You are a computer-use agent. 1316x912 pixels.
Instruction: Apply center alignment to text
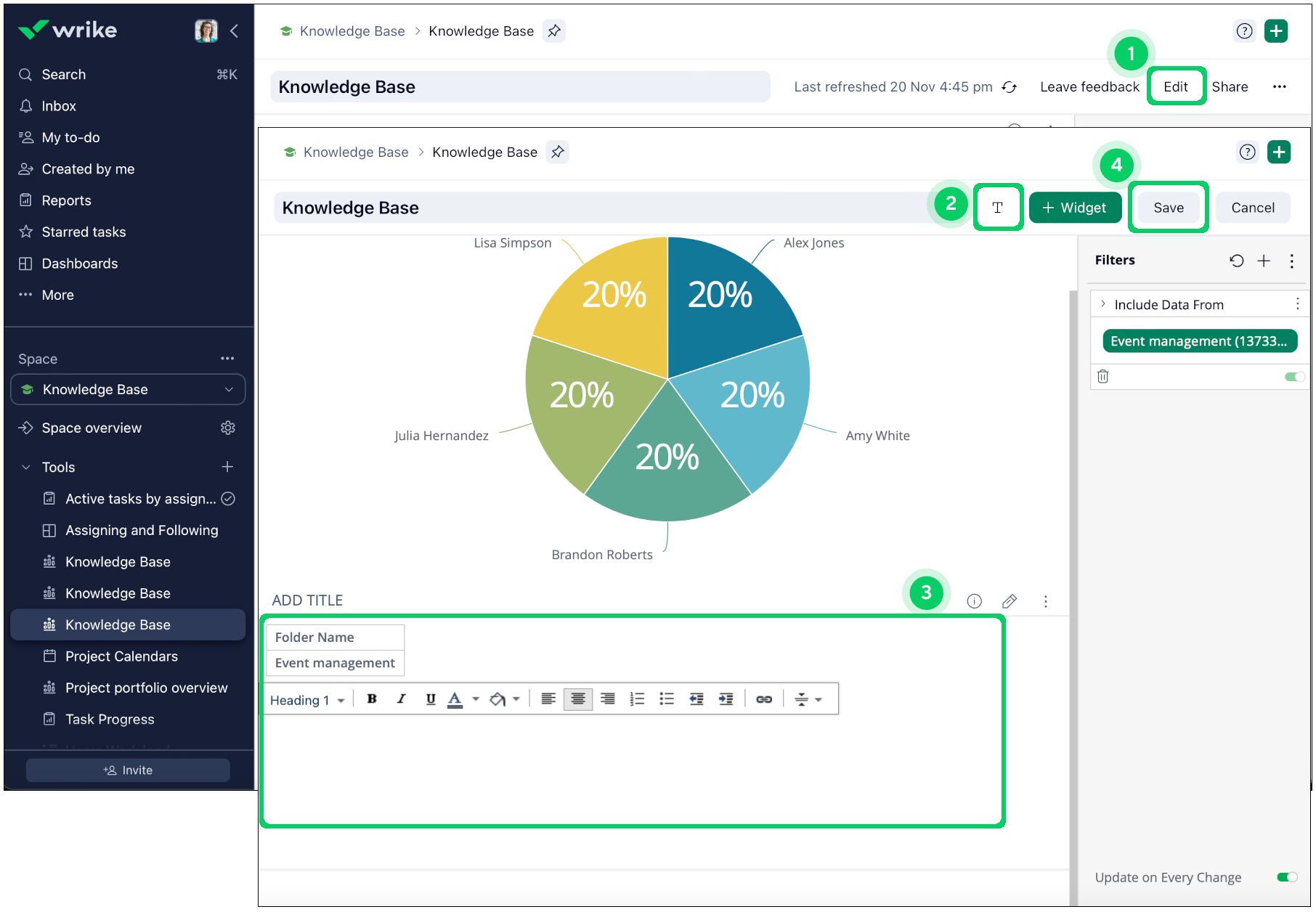click(x=578, y=699)
